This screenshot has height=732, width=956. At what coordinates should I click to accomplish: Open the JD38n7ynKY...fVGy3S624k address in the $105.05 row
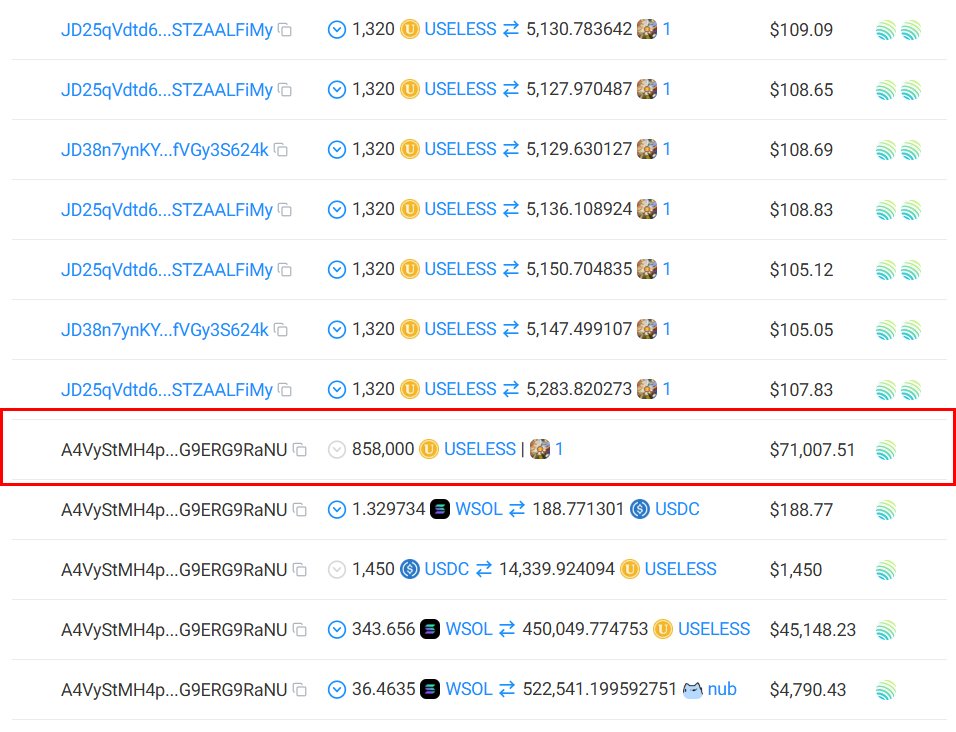tap(165, 330)
